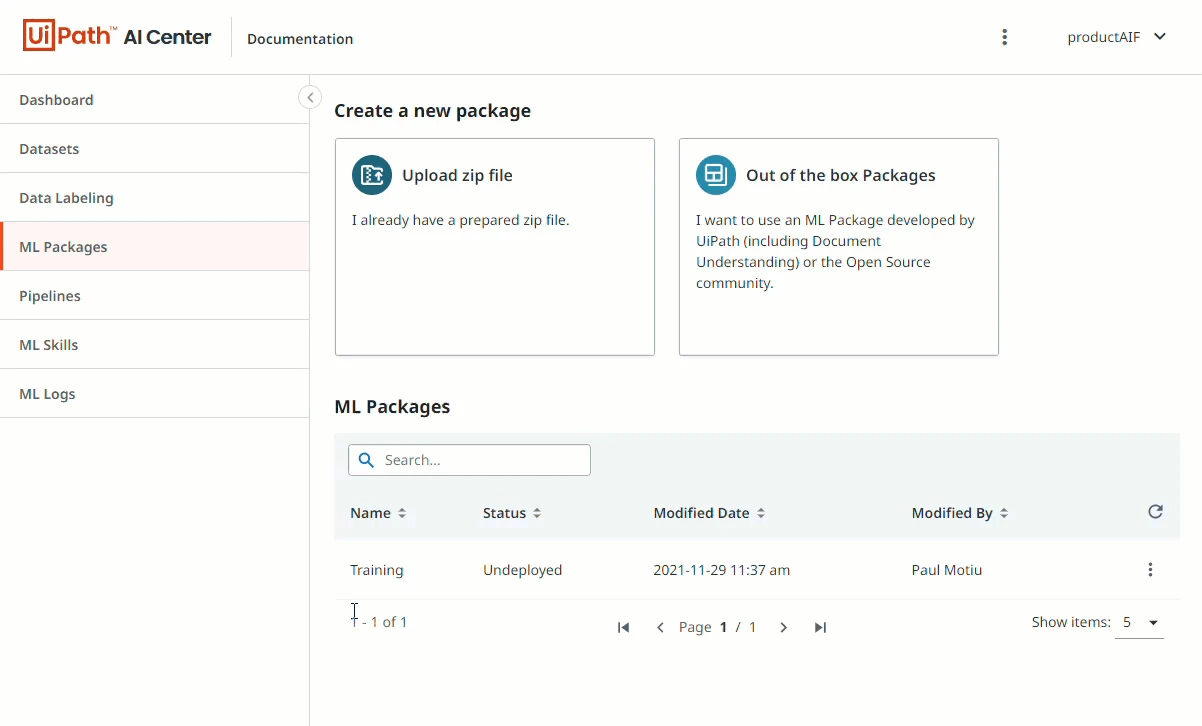1202x726 pixels.
Task: Choose the Out of the box Packages card
Action: point(839,247)
